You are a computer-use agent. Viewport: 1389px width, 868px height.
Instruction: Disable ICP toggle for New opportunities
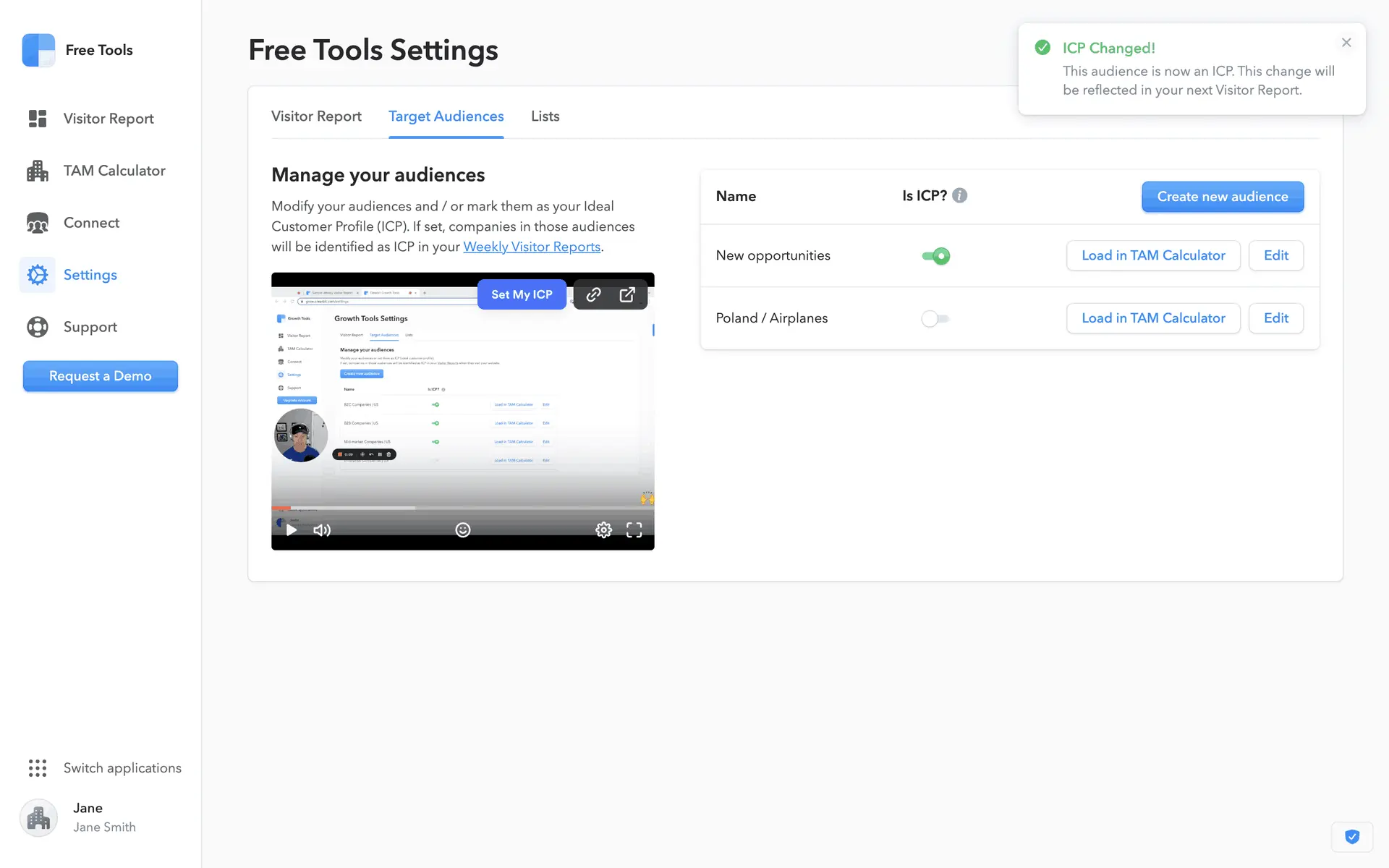pos(935,256)
